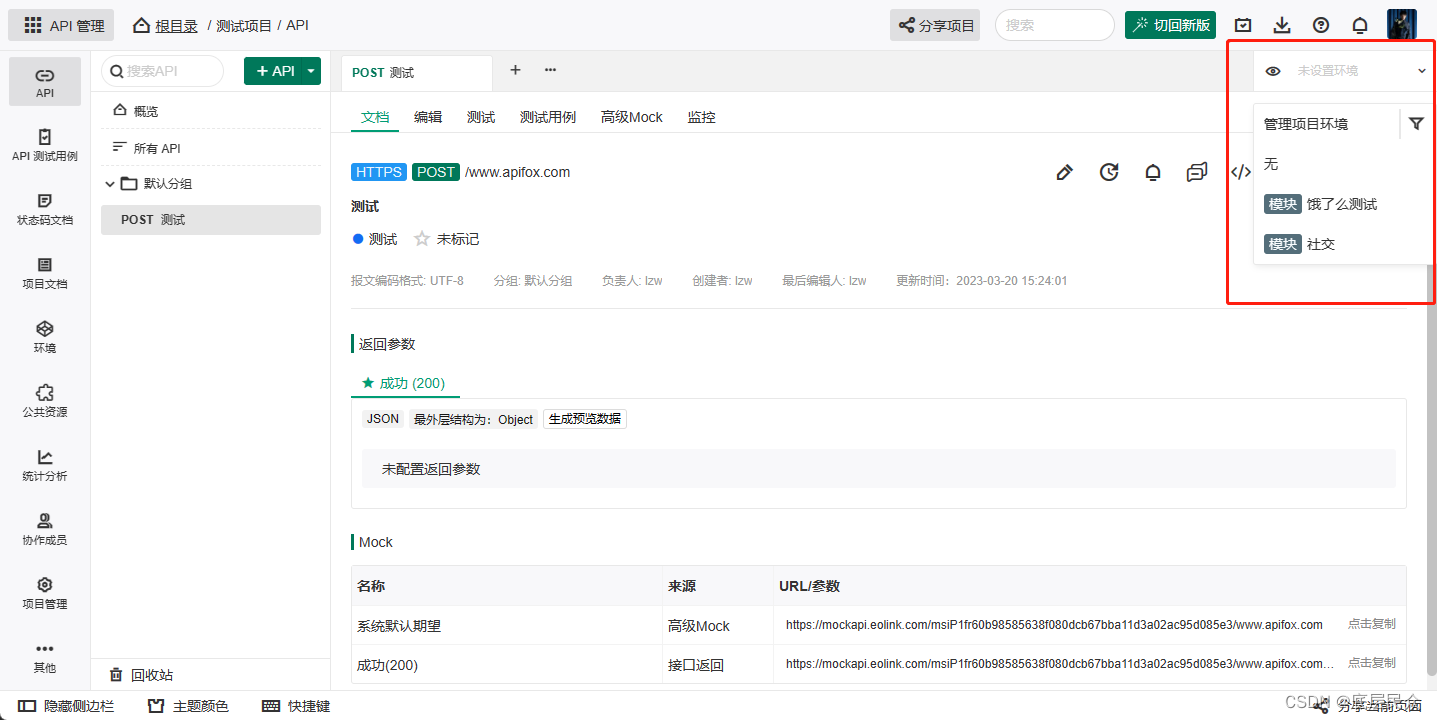The width and height of the screenshot is (1437, 720).
Task: Focus the top 搜索 search box
Action: (1054, 25)
